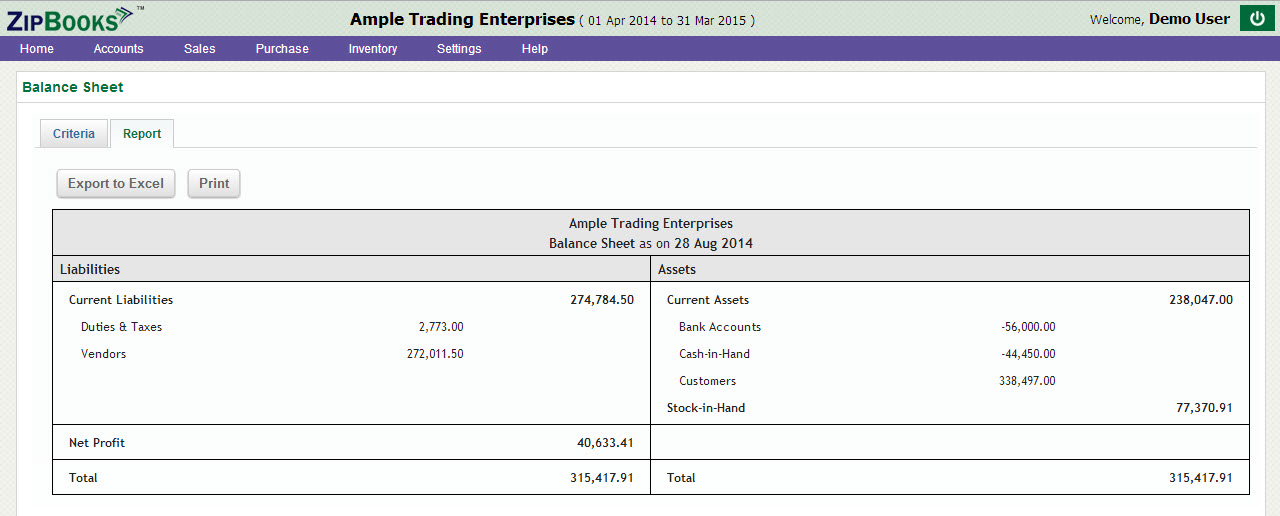Open the Settings menu
Viewport: 1280px width, 516px height.
tap(459, 49)
